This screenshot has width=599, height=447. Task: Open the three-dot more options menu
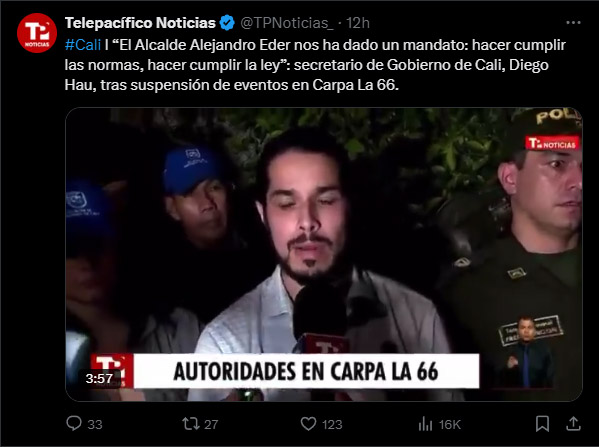(573, 23)
